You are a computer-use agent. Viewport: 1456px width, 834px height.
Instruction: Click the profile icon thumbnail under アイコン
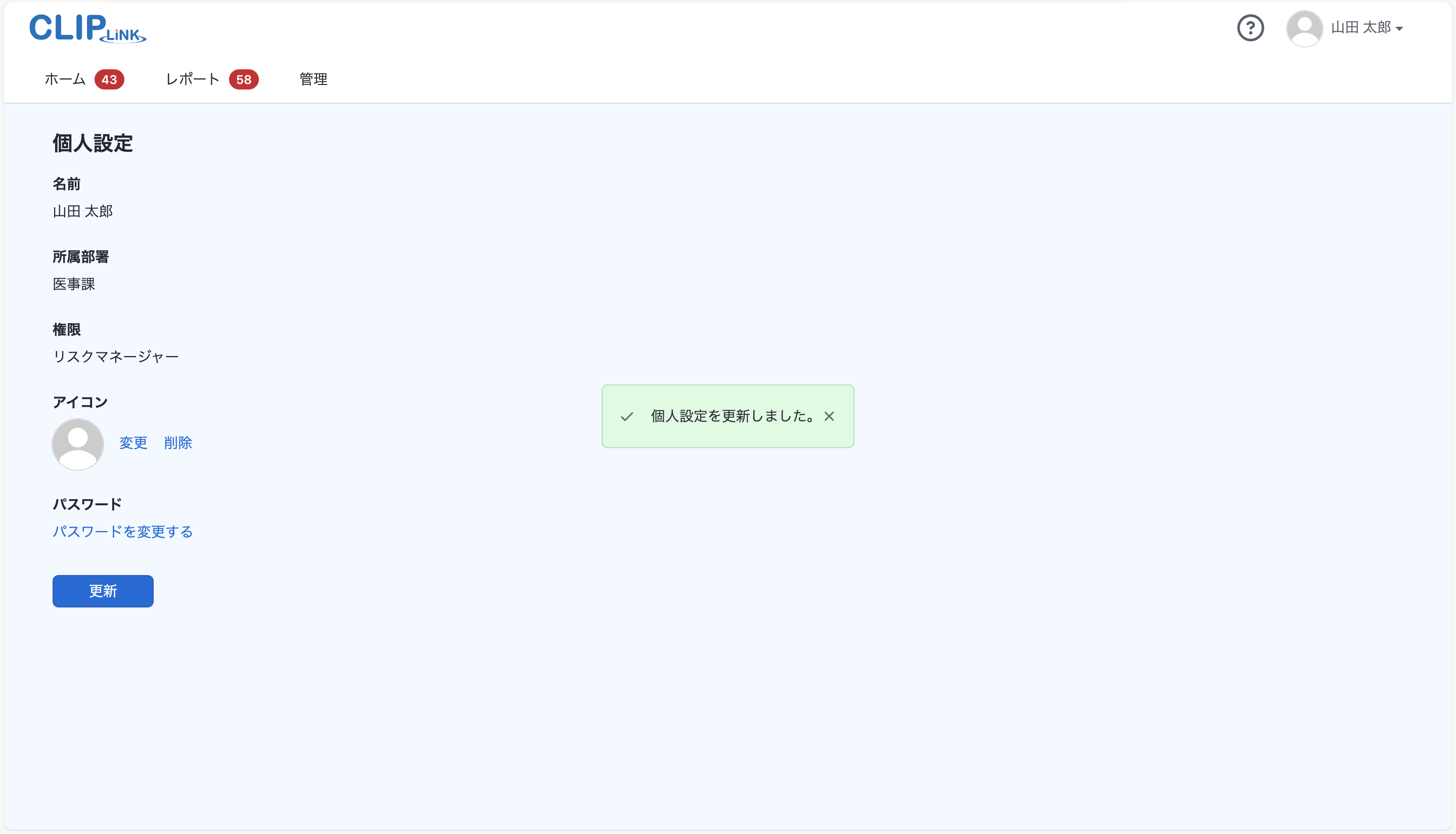click(78, 444)
